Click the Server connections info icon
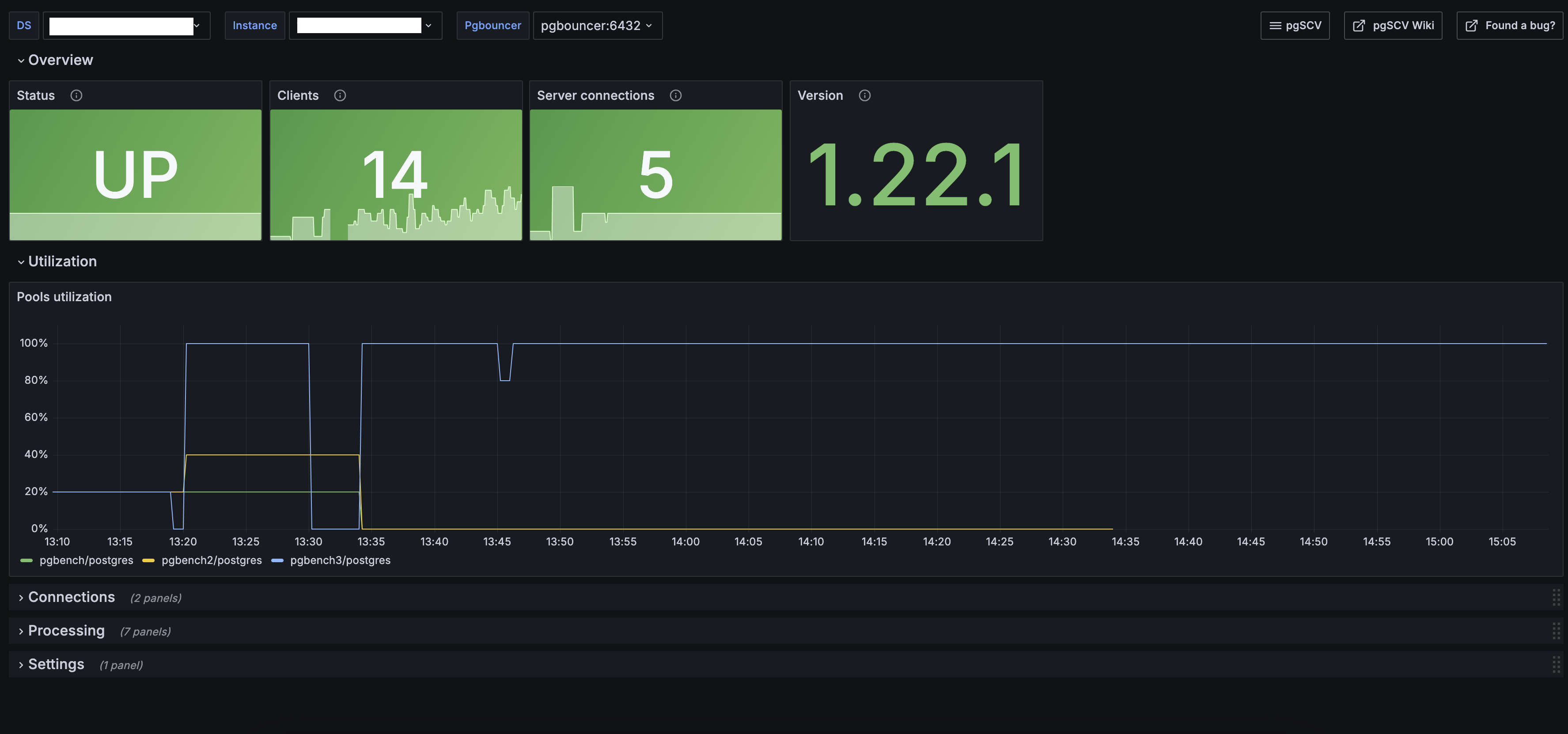The image size is (1568, 734). coord(676,95)
